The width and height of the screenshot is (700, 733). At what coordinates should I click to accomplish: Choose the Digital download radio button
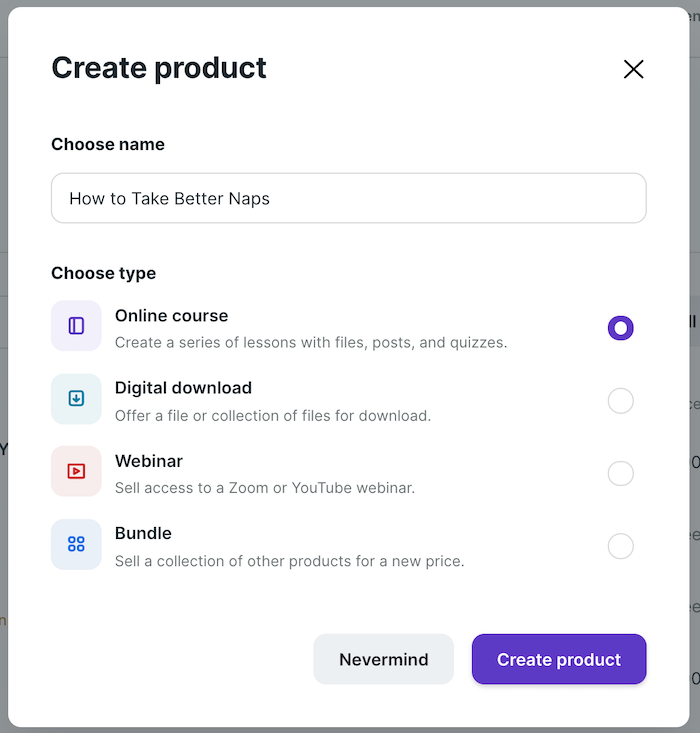tap(620, 401)
